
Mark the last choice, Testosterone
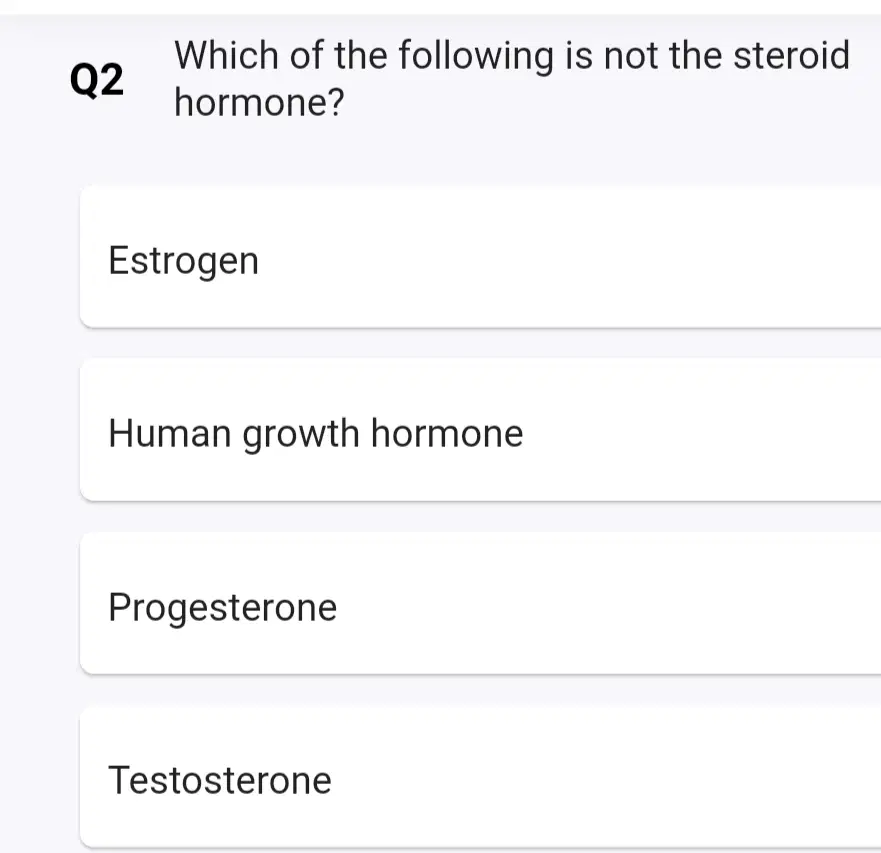click(x=480, y=777)
